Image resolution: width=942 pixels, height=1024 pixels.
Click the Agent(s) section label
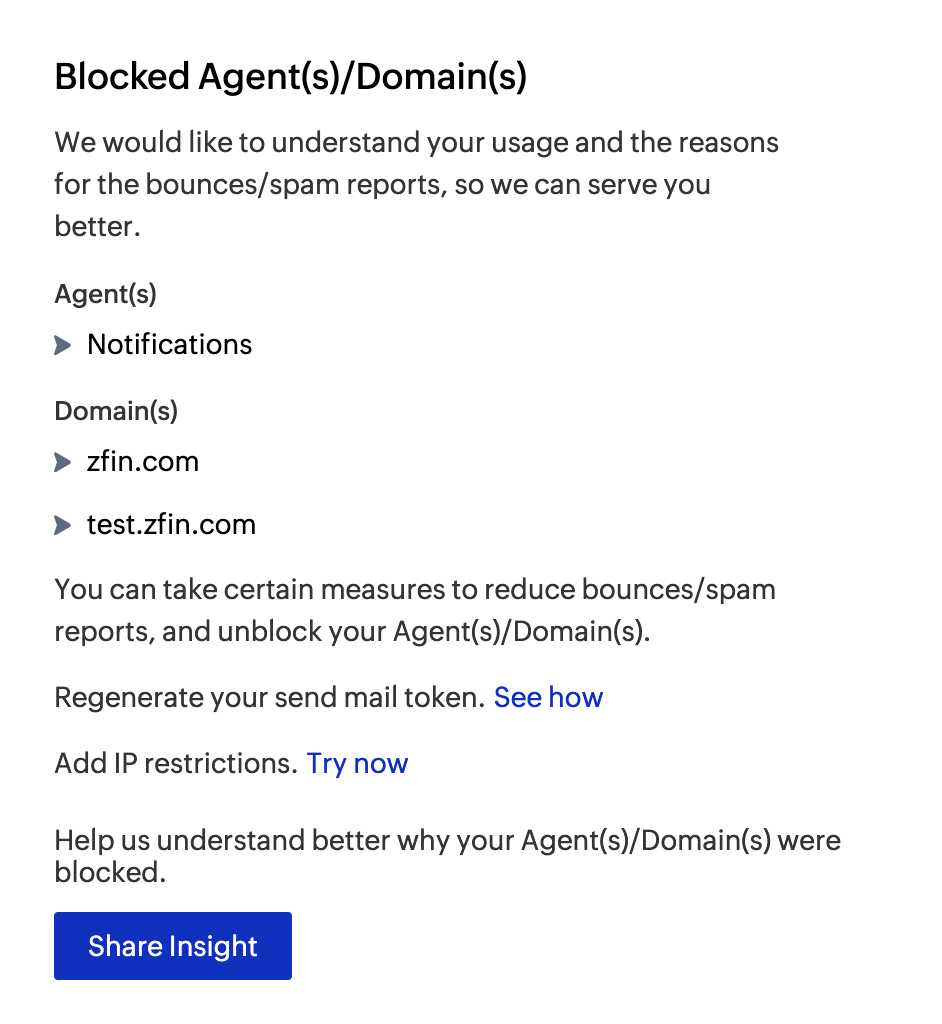(104, 294)
